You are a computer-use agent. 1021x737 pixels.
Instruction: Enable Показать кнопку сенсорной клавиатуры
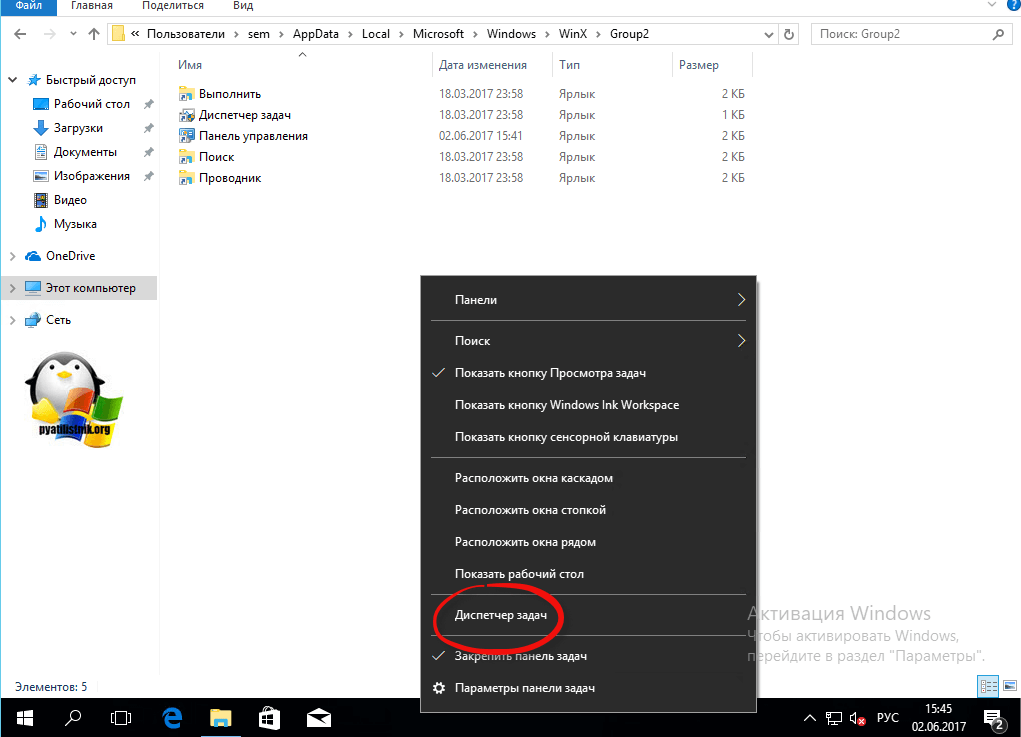(566, 437)
